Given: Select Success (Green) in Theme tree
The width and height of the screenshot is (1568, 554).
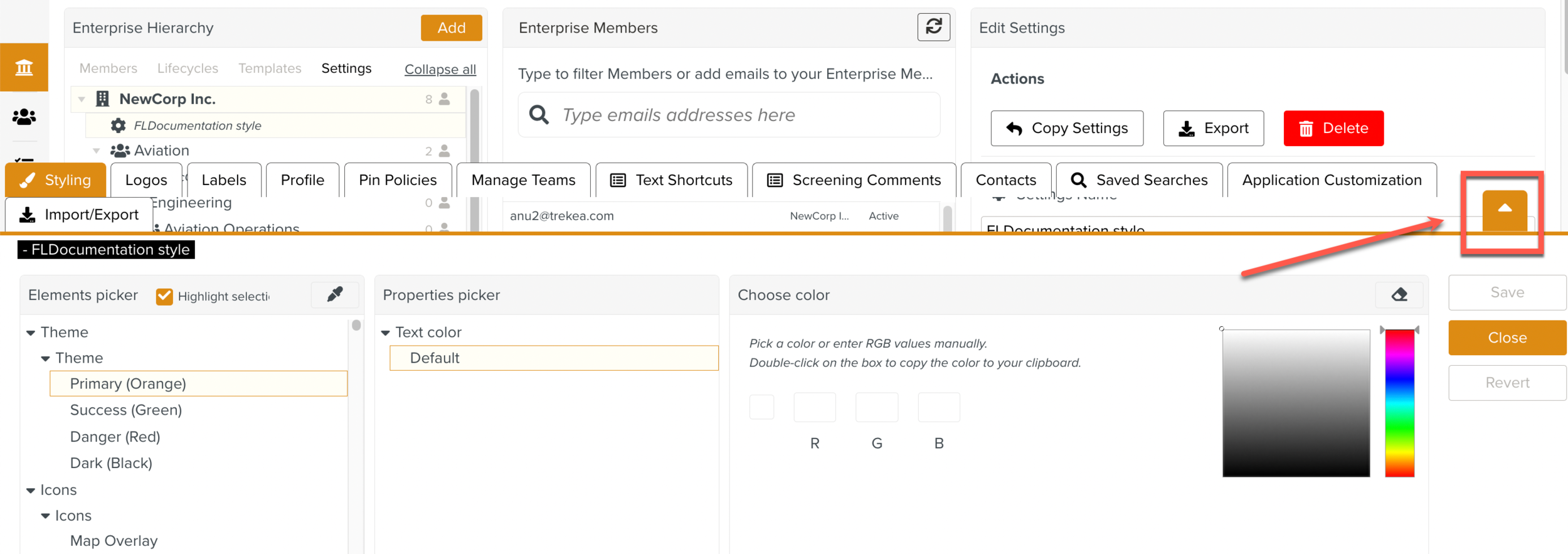Looking at the screenshot, I should [126, 410].
